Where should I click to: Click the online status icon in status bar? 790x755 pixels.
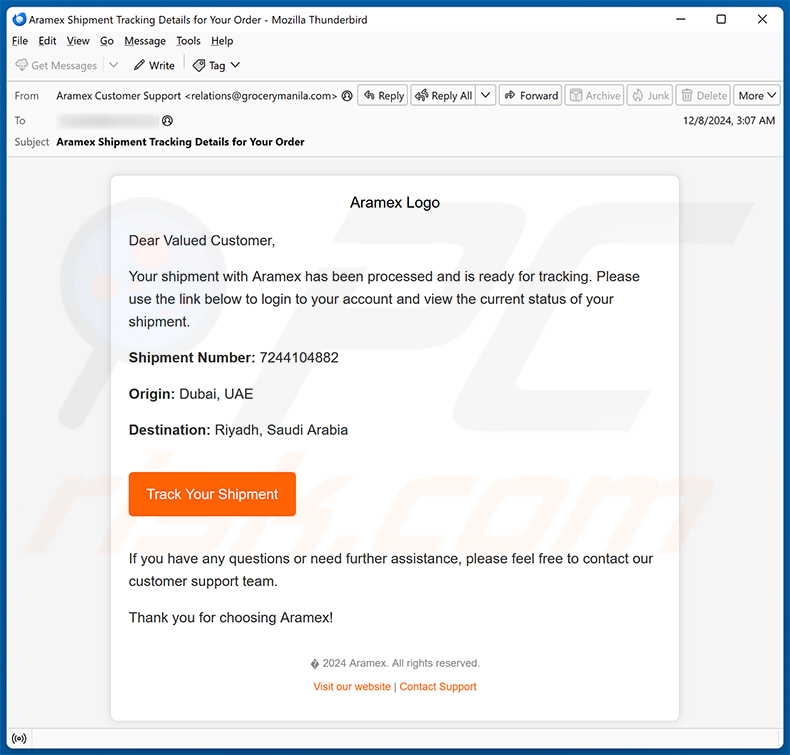19,738
